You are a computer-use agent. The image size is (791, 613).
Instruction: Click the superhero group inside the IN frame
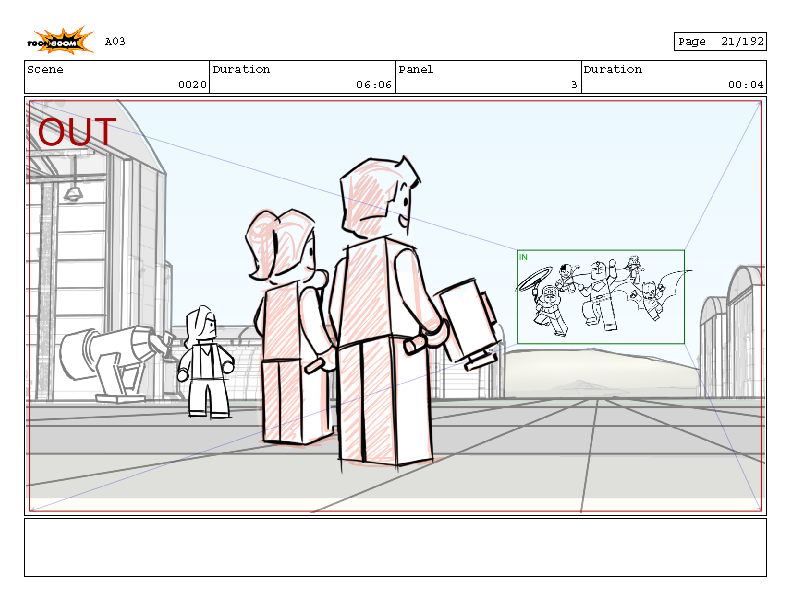coord(603,295)
